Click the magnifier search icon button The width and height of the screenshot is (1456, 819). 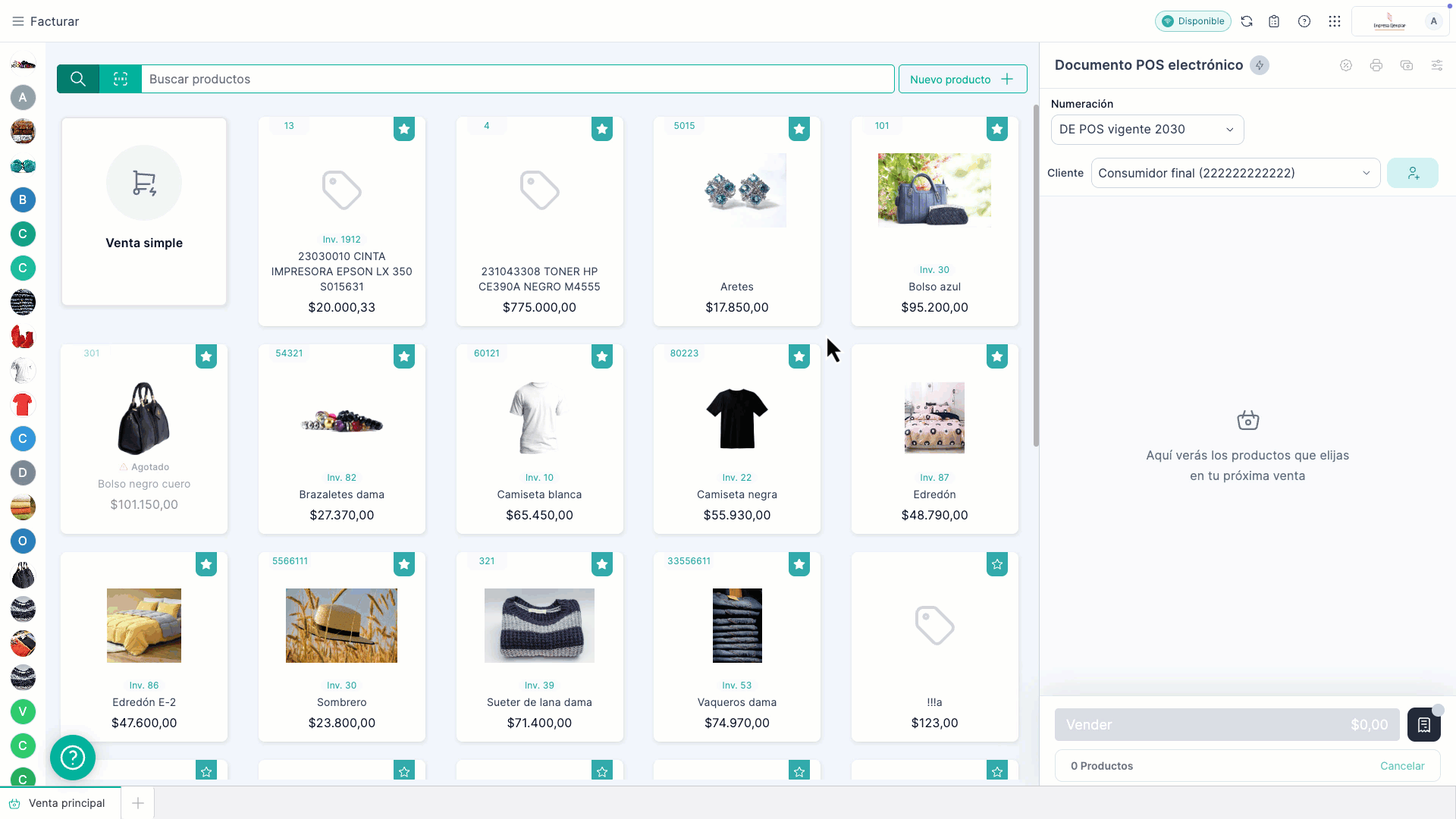(78, 79)
